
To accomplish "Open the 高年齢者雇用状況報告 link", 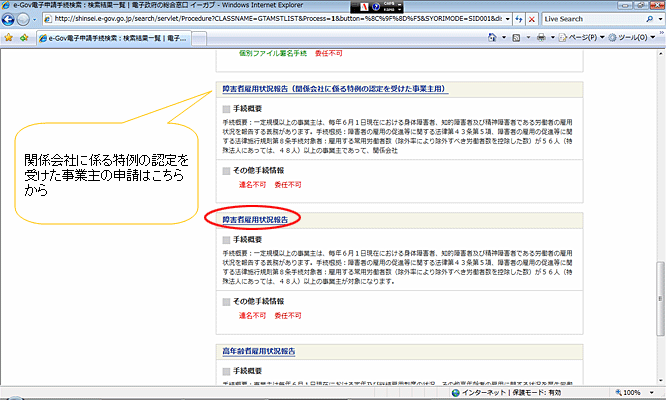I will (x=259, y=352).
